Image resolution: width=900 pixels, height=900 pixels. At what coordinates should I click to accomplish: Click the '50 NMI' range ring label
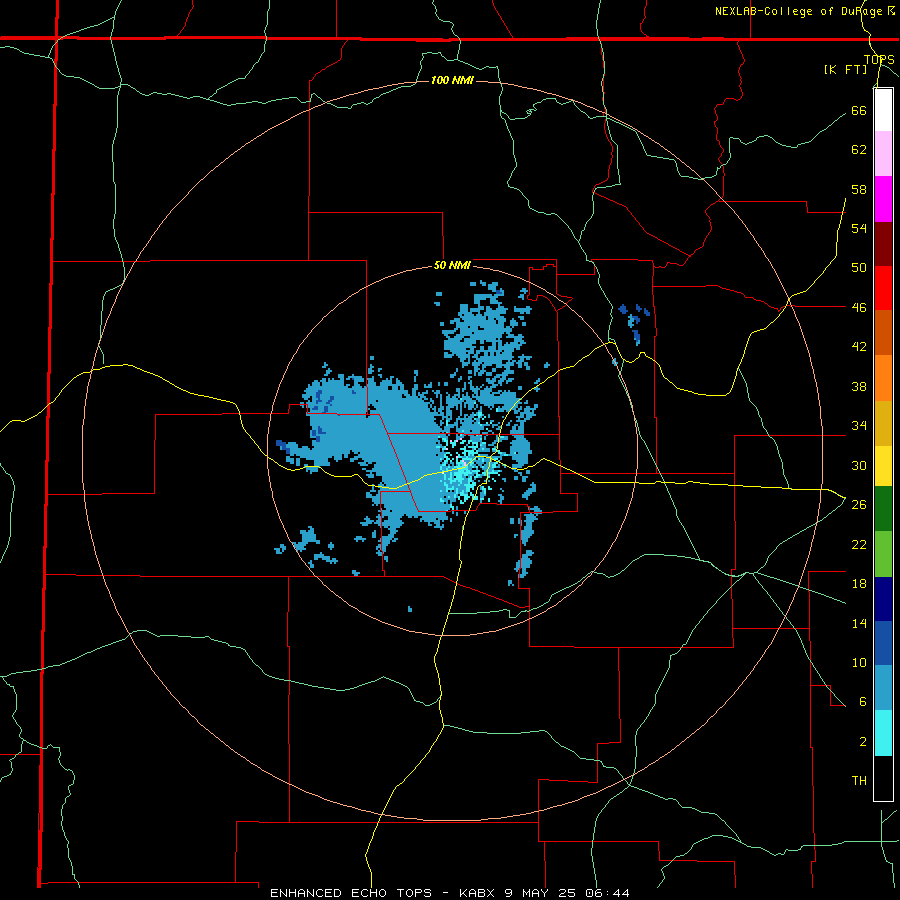point(452,265)
